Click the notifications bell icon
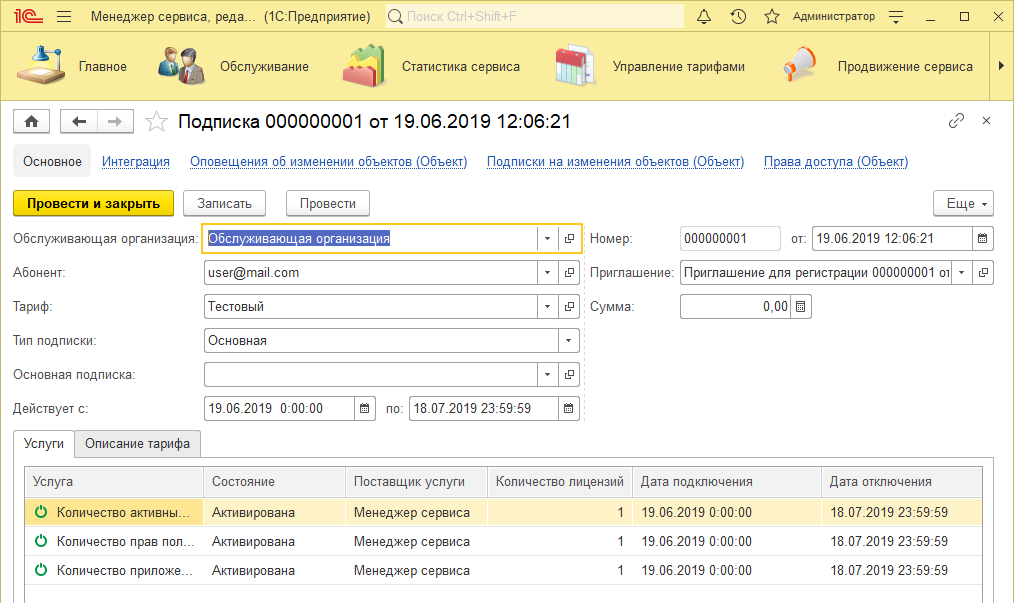Viewport: 1014px width, 603px height. [704, 17]
